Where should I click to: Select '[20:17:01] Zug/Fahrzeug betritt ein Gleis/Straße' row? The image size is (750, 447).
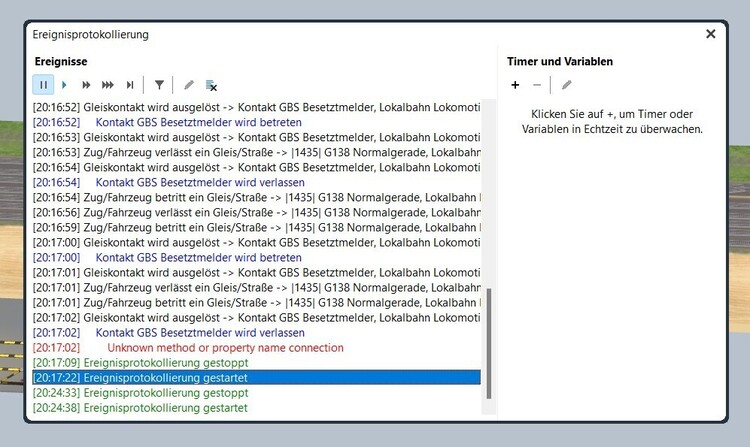point(256,303)
